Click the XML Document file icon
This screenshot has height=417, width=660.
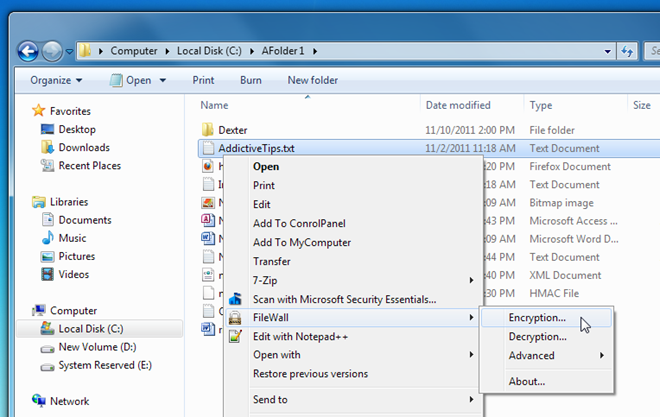[x=208, y=275]
